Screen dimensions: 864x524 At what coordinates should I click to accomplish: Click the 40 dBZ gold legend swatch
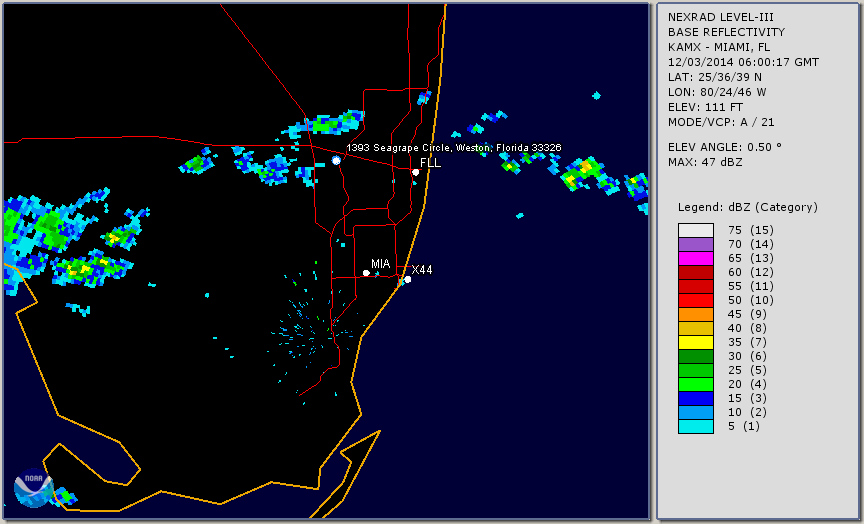click(x=696, y=328)
